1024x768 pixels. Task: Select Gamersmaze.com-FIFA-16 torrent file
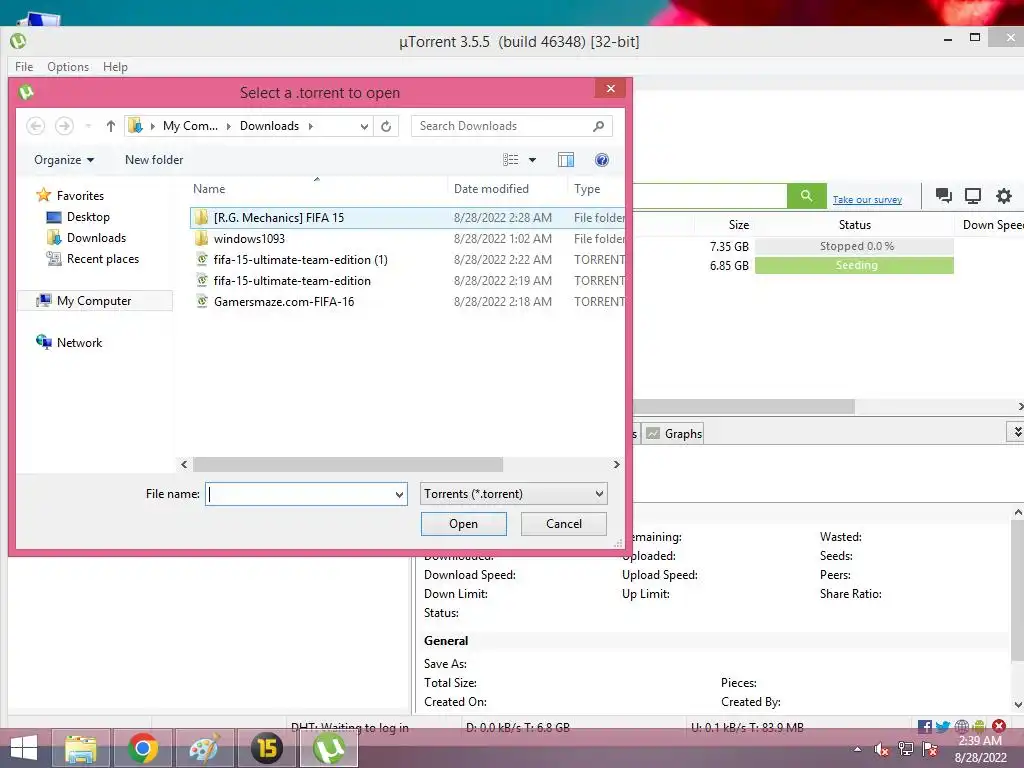[x=407, y=301]
